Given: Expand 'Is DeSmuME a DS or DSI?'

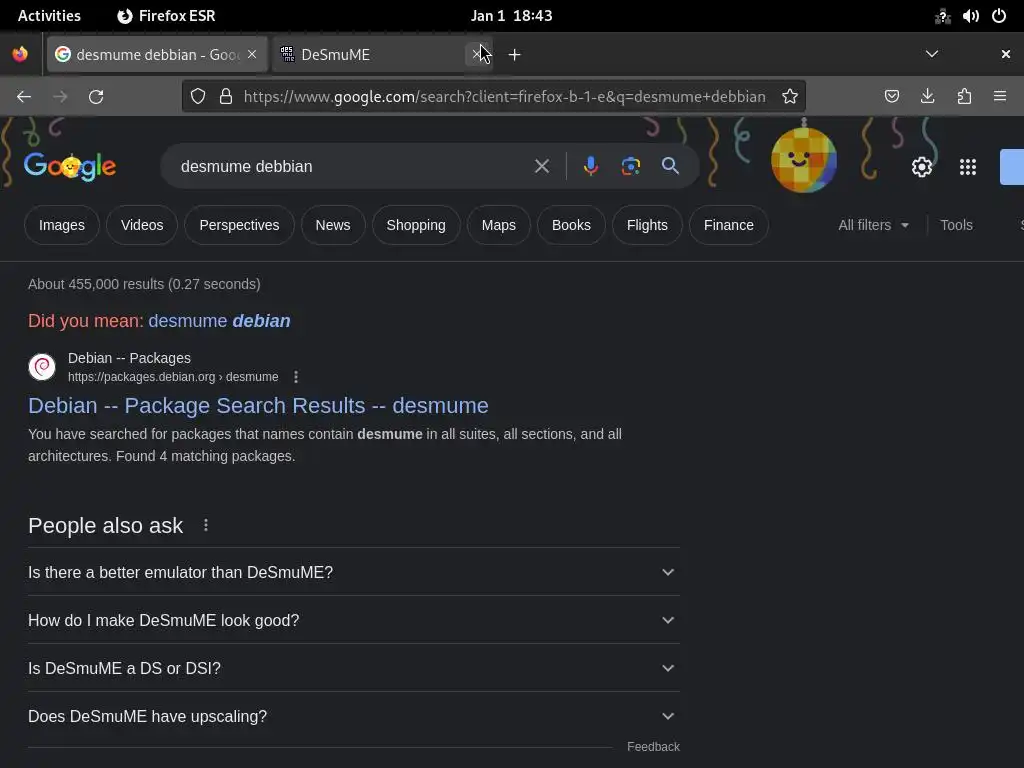Looking at the screenshot, I should point(354,668).
